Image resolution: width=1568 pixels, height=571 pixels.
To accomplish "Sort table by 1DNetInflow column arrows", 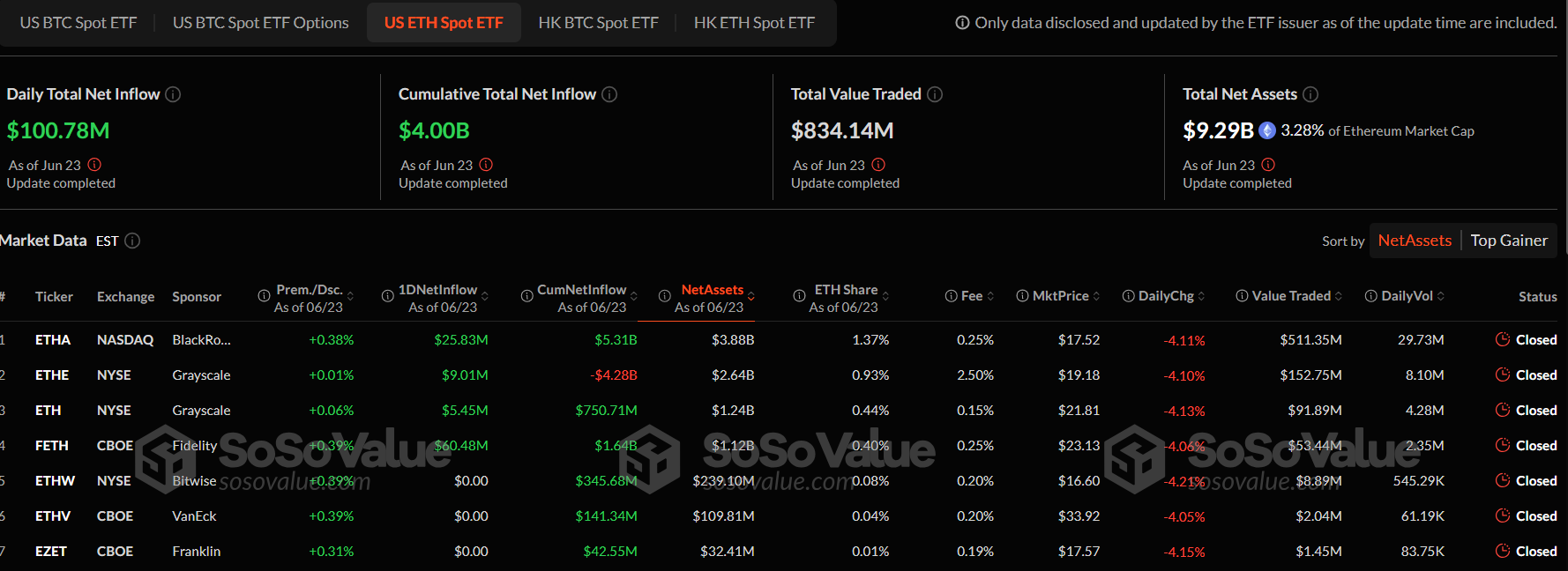I will coord(484,296).
